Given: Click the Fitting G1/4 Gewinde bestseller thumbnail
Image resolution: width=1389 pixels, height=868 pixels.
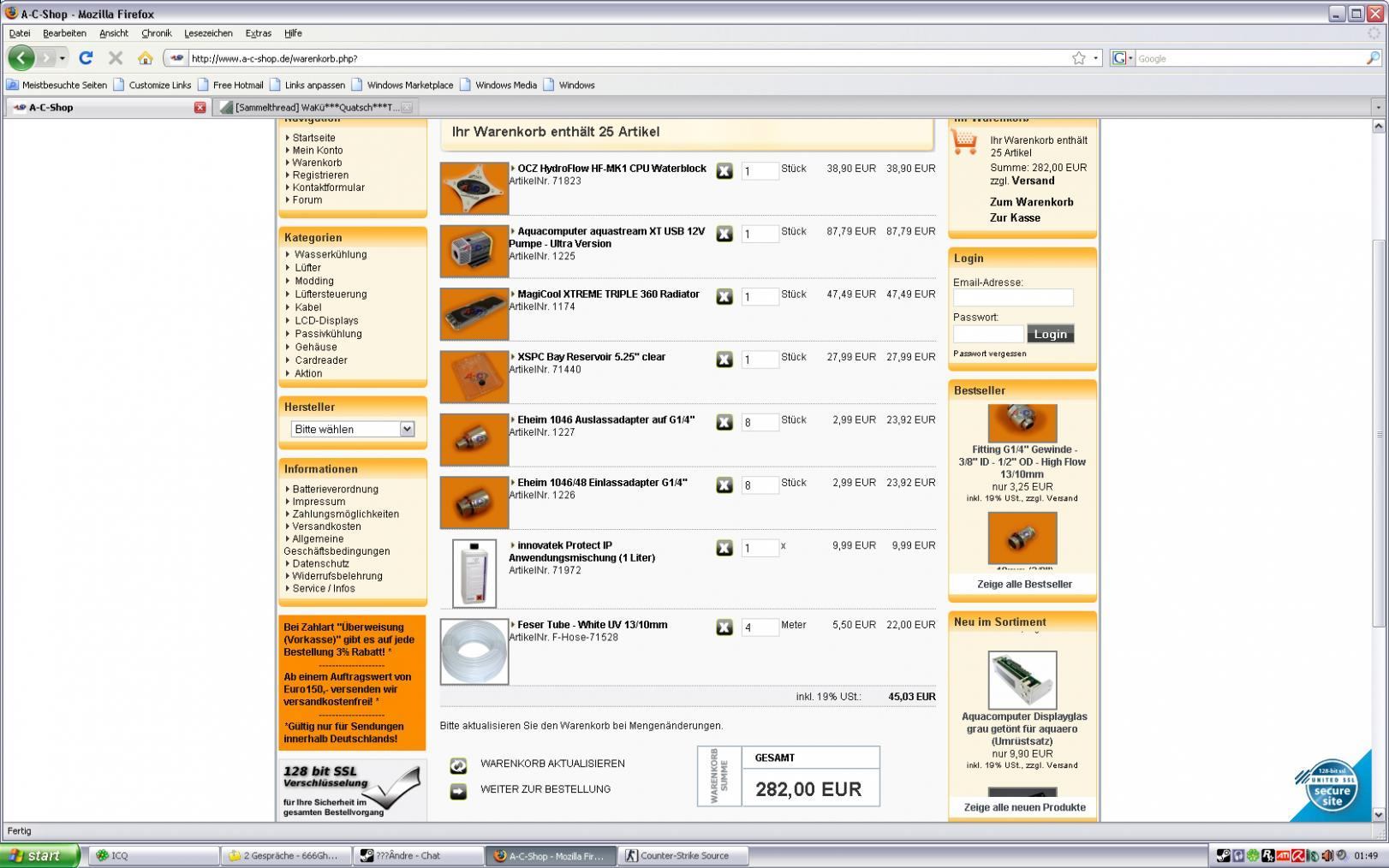Looking at the screenshot, I should (1022, 423).
